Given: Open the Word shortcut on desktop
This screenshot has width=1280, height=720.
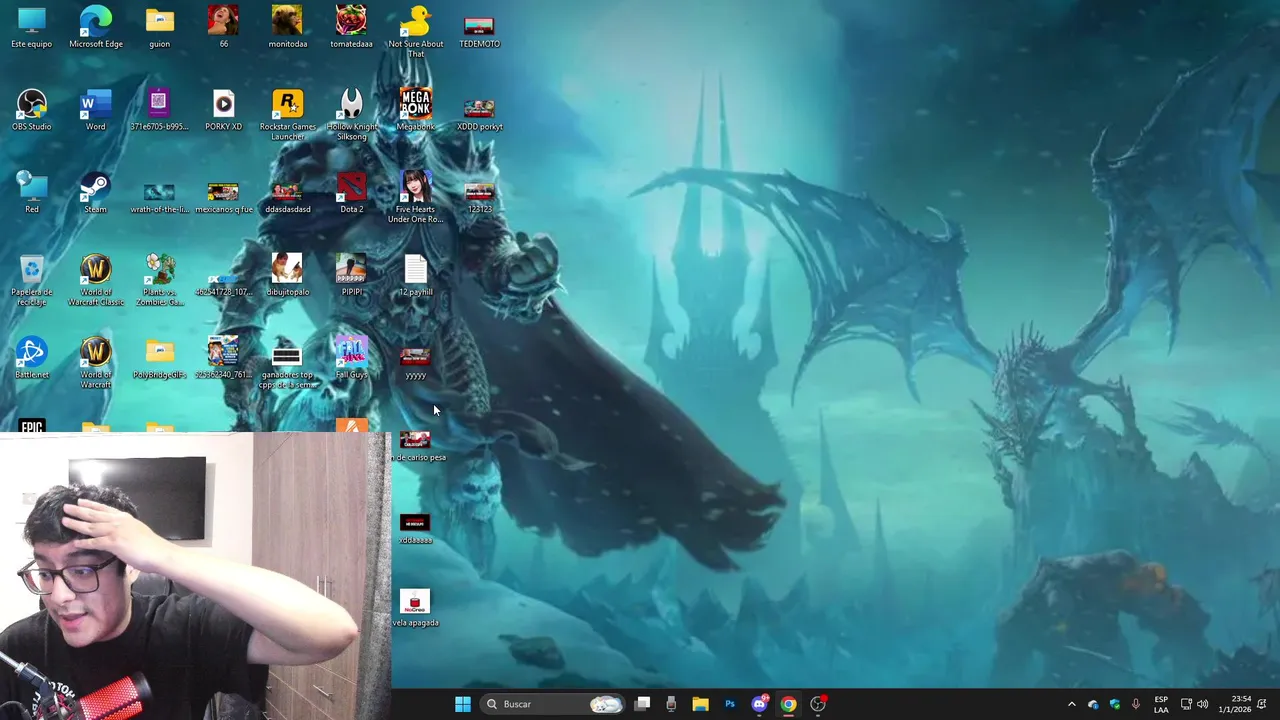Looking at the screenshot, I should coord(96,111).
